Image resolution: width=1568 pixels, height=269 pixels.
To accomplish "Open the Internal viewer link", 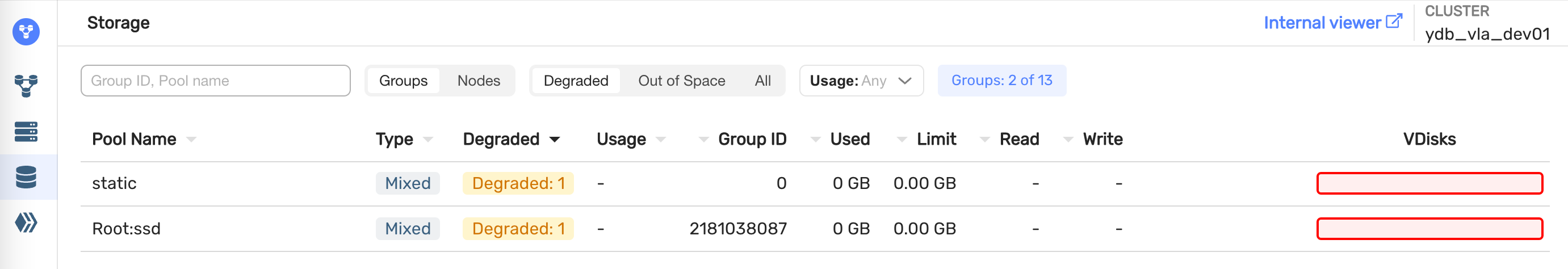I will coord(1322,23).
